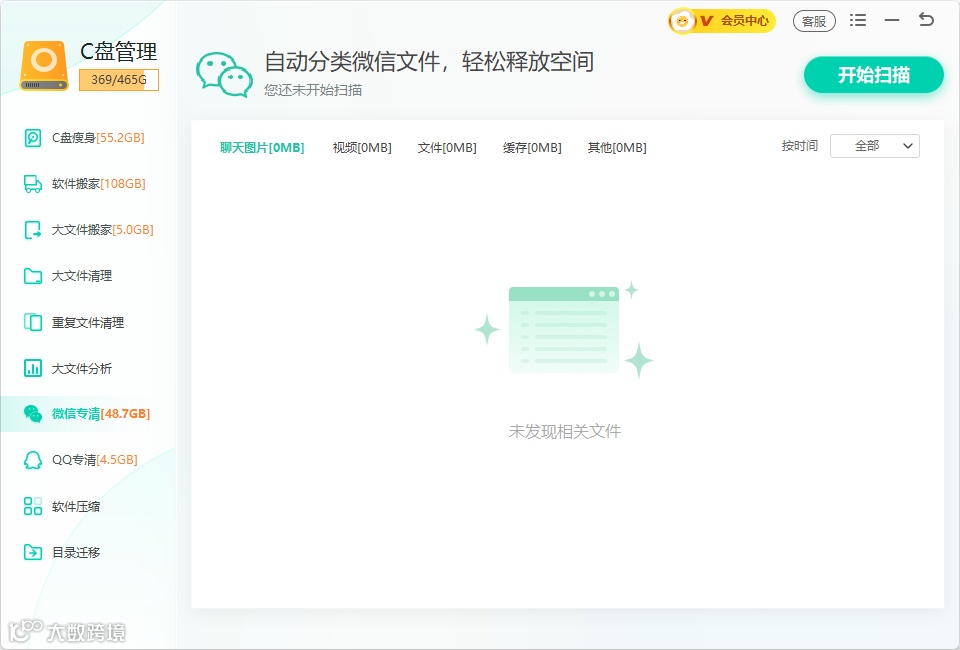
Task: Switch to 聊天图片[0MB] tab
Action: coord(262,148)
